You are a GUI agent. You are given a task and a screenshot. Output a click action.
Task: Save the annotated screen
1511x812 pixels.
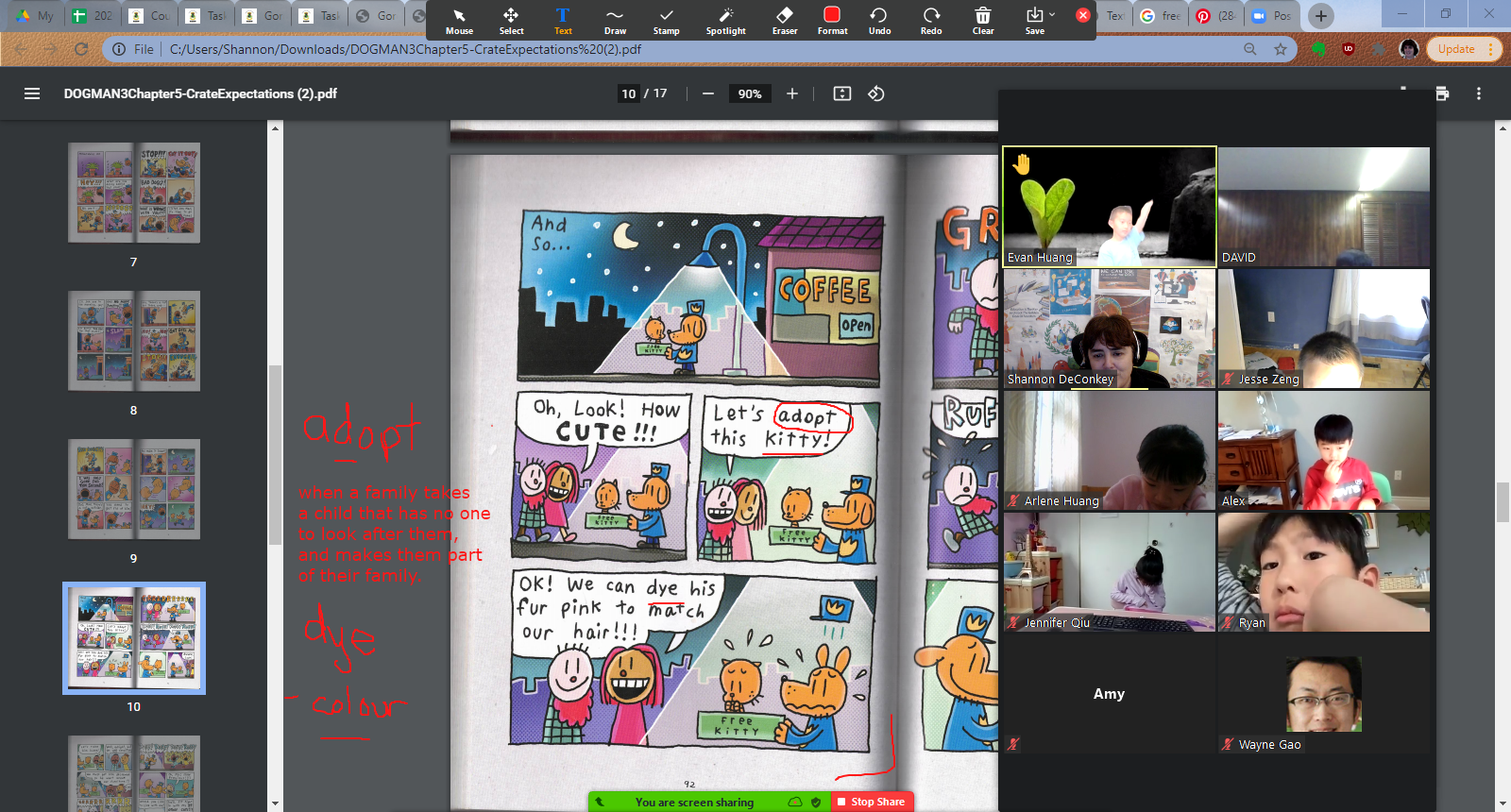(1035, 21)
